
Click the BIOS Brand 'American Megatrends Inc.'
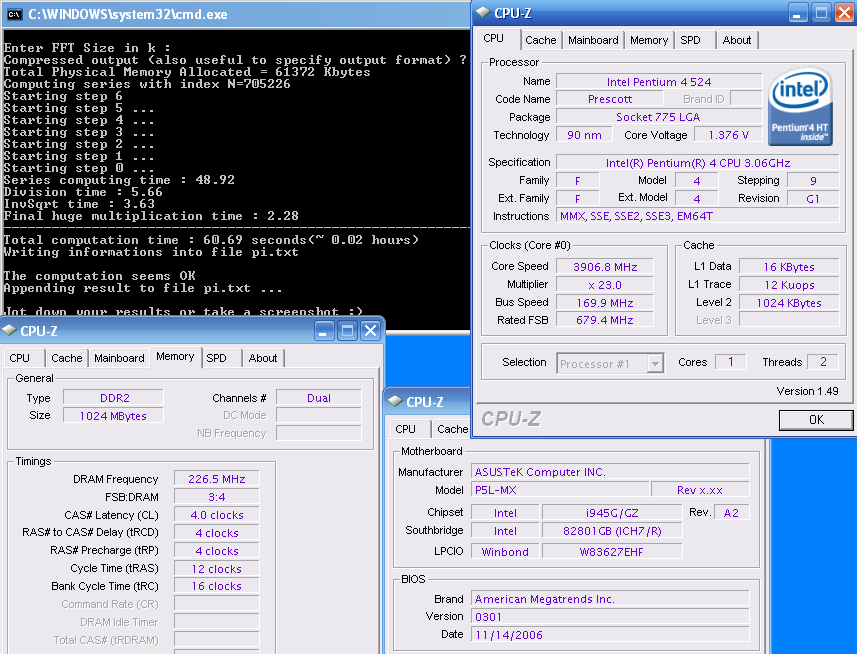pos(610,599)
